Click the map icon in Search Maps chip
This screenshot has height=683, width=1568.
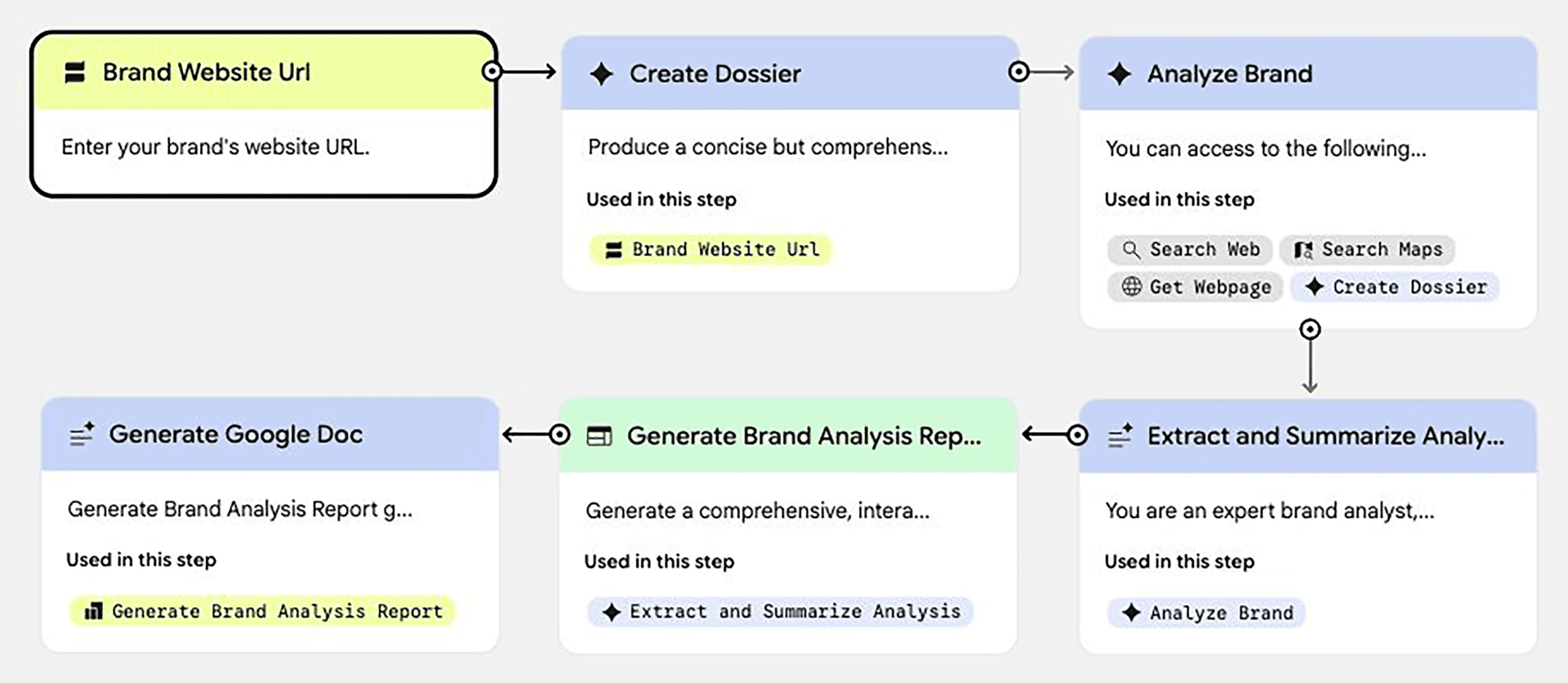[x=1303, y=250]
